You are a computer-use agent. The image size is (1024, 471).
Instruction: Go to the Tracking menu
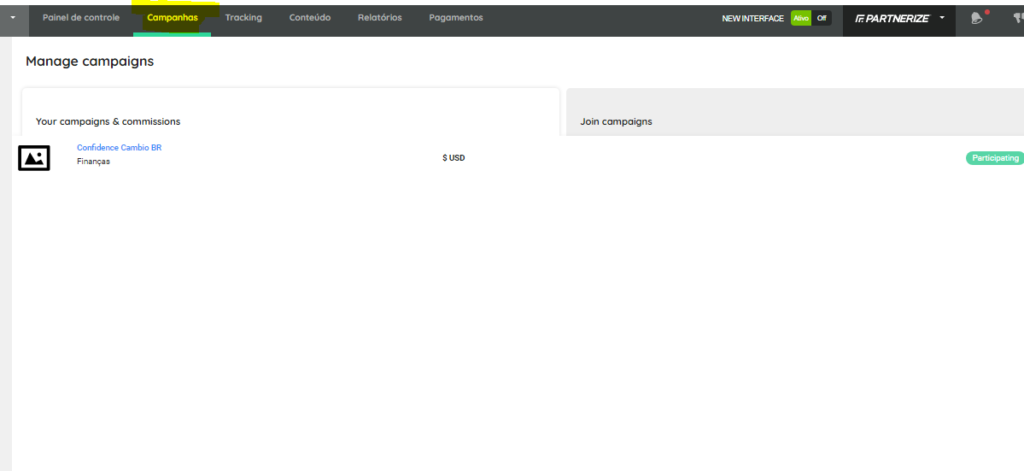(x=244, y=18)
